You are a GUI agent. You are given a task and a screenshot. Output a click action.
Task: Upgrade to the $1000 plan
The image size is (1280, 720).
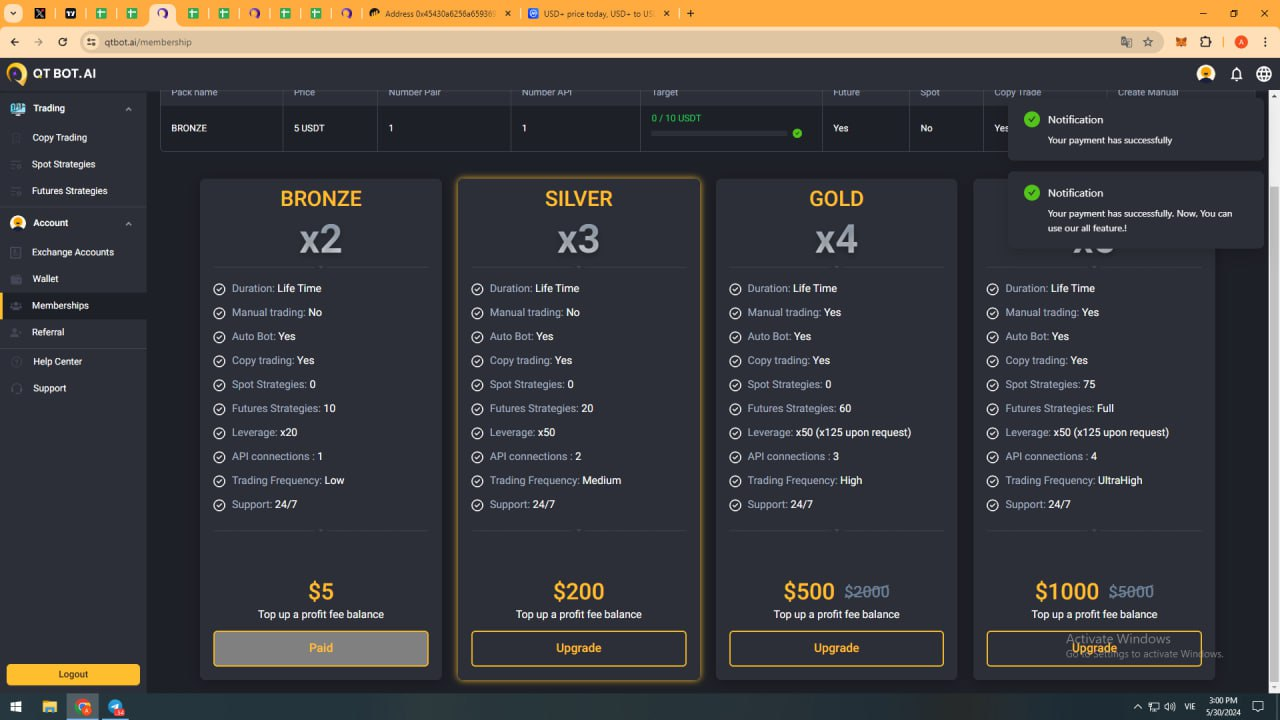[x=1094, y=648]
